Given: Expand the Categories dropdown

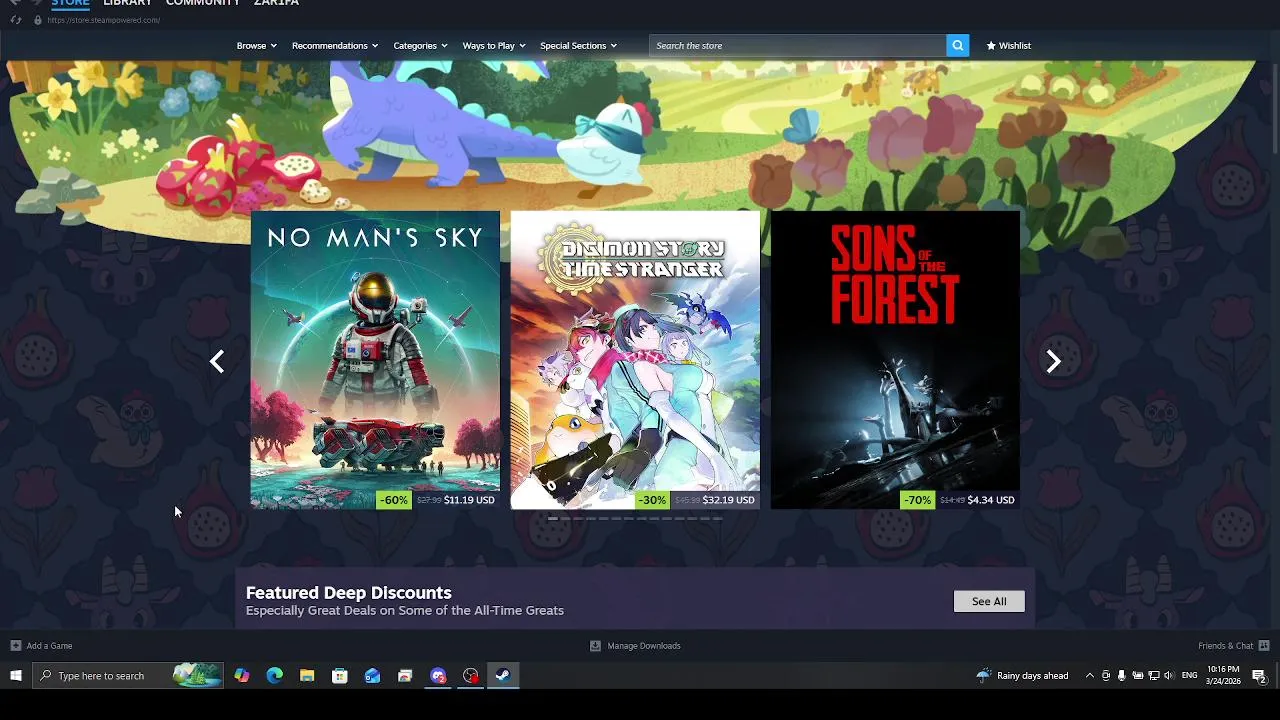Looking at the screenshot, I should click(x=420, y=45).
